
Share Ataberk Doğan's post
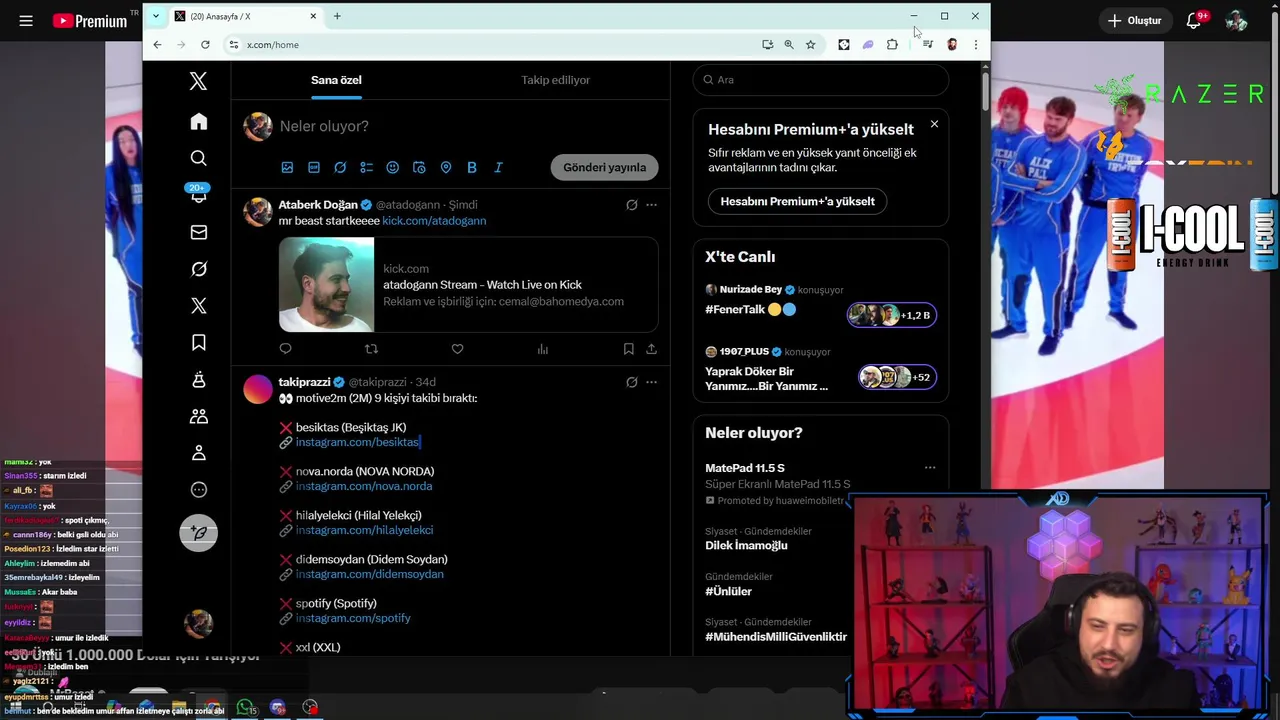(x=651, y=349)
